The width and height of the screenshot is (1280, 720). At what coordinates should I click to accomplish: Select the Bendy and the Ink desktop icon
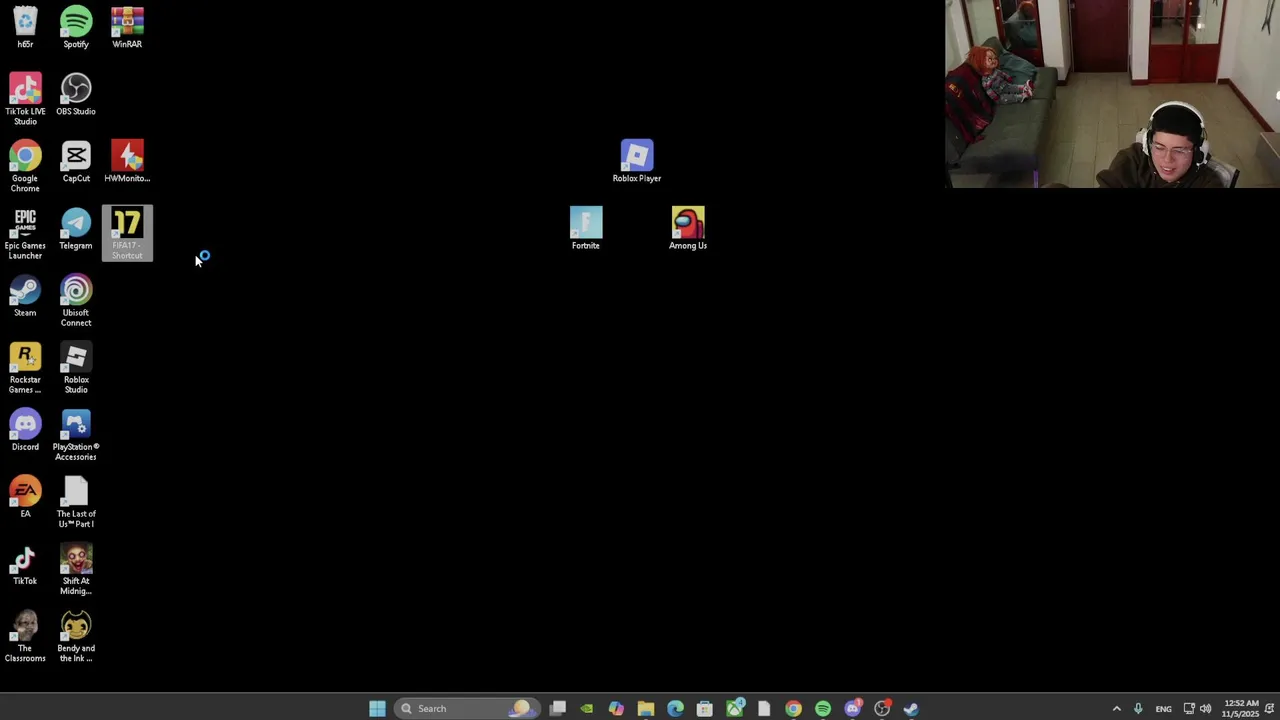click(76, 635)
